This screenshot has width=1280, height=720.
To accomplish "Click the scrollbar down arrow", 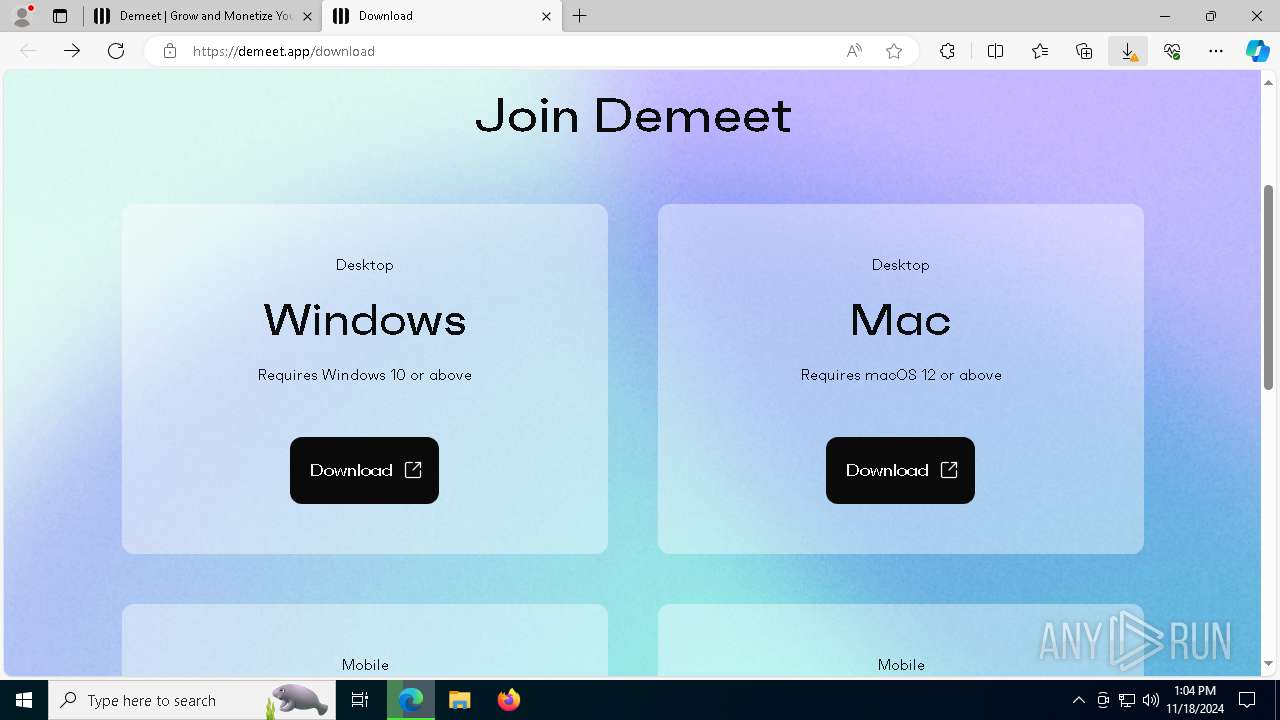I will pyautogui.click(x=1268, y=664).
